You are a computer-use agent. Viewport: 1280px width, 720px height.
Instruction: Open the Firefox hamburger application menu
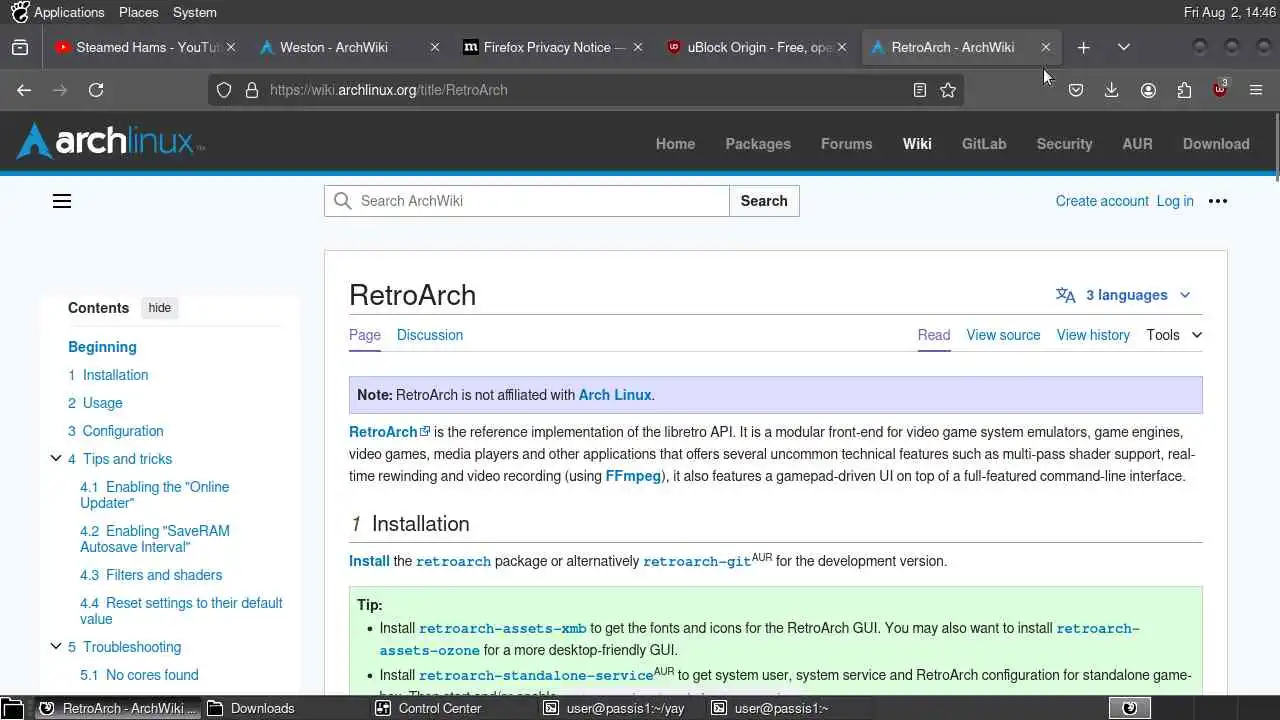point(1256,90)
